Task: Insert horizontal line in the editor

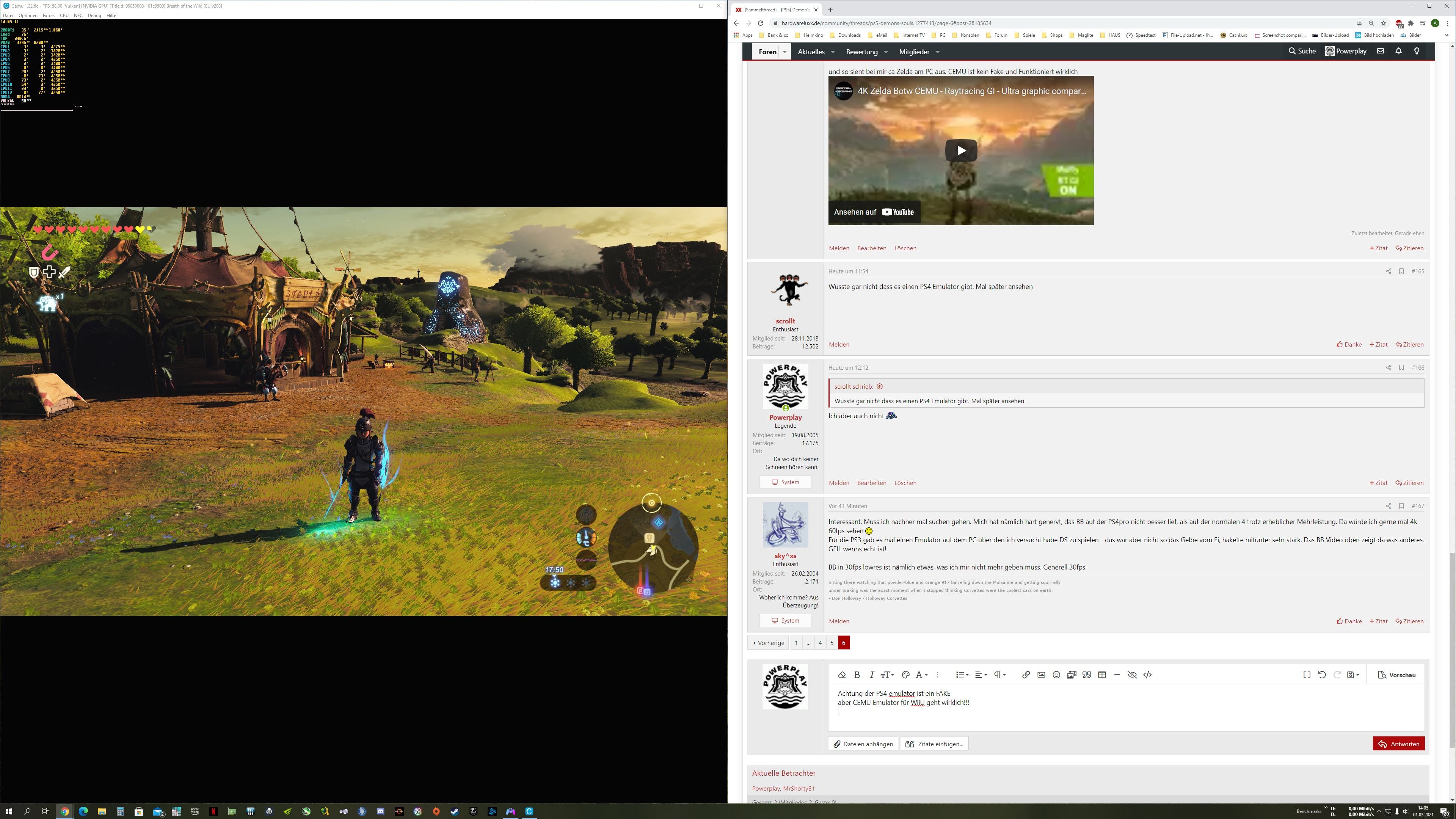Action: pos(1117,675)
